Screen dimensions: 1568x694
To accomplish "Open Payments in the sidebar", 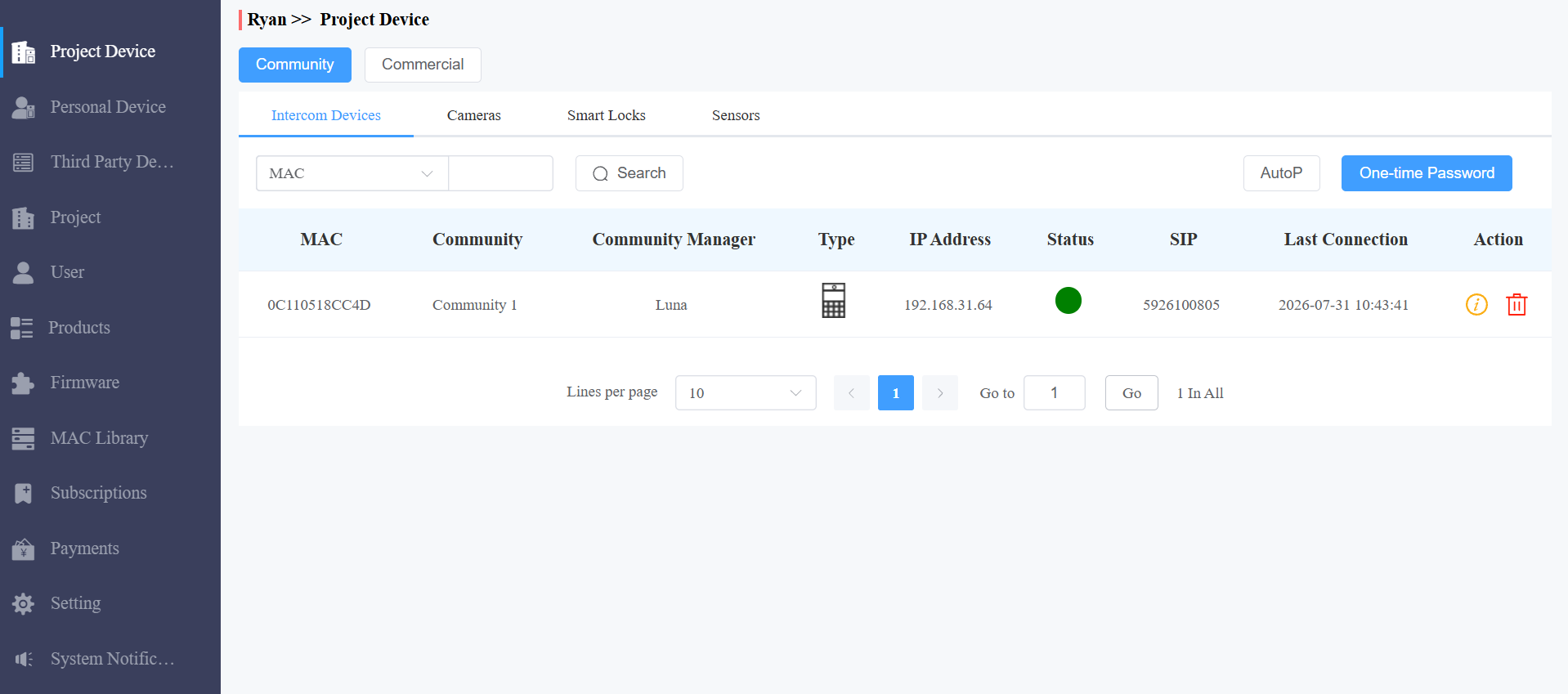I will coord(110,548).
